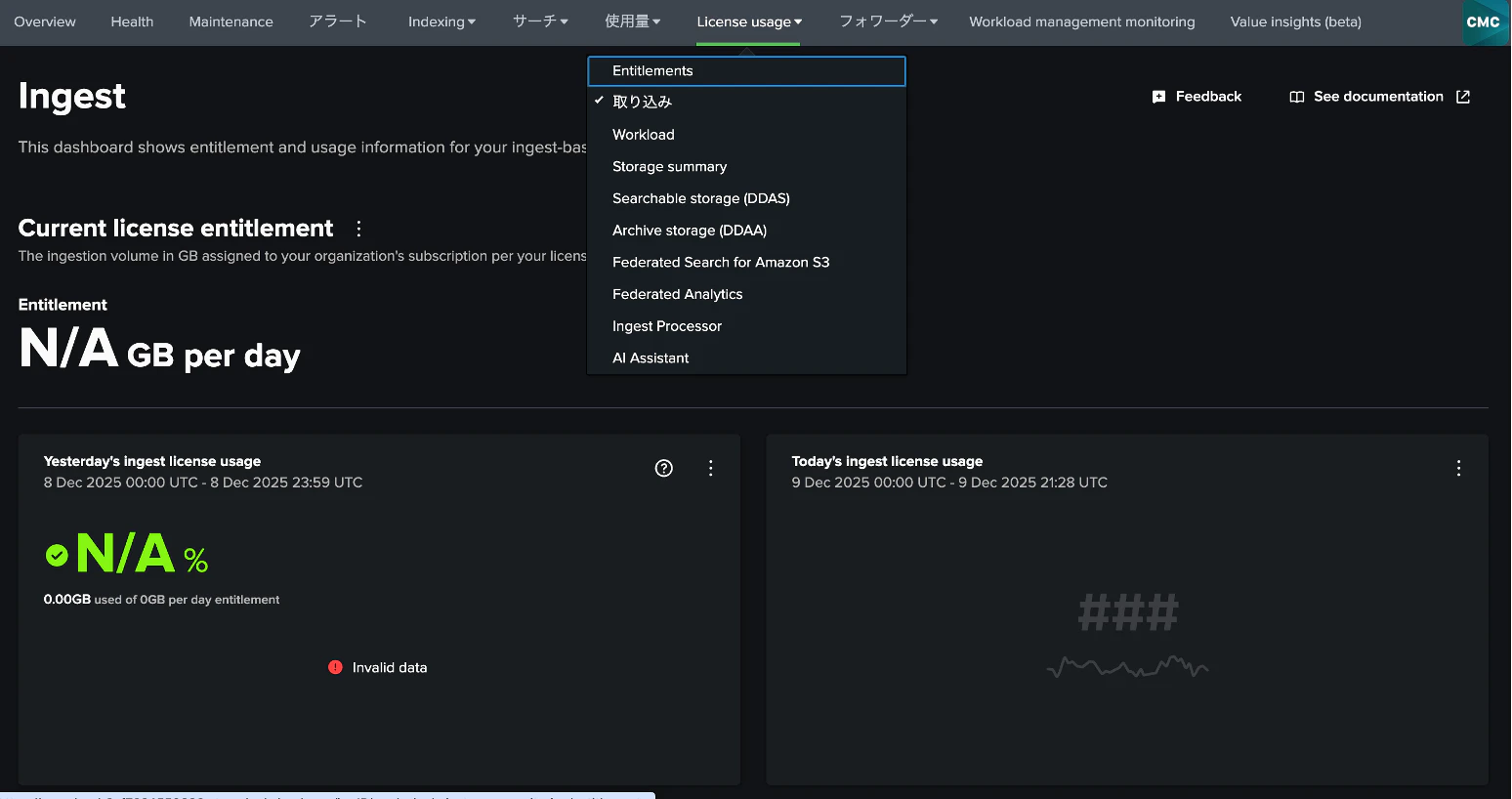Click the Current license entitlement heading
Viewport: 1512px width, 799px height.
pyautogui.click(x=176, y=229)
